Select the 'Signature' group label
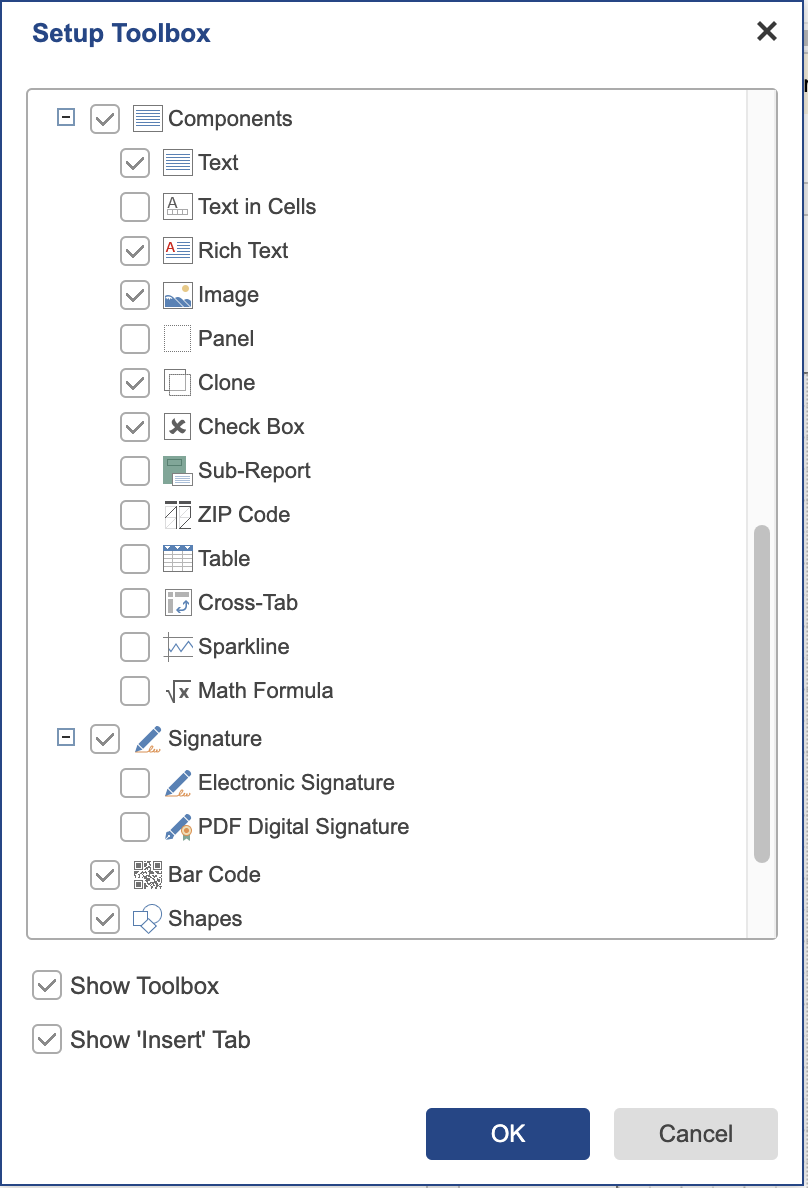Viewport: 808px width, 1188px height. click(x=215, y=739)
